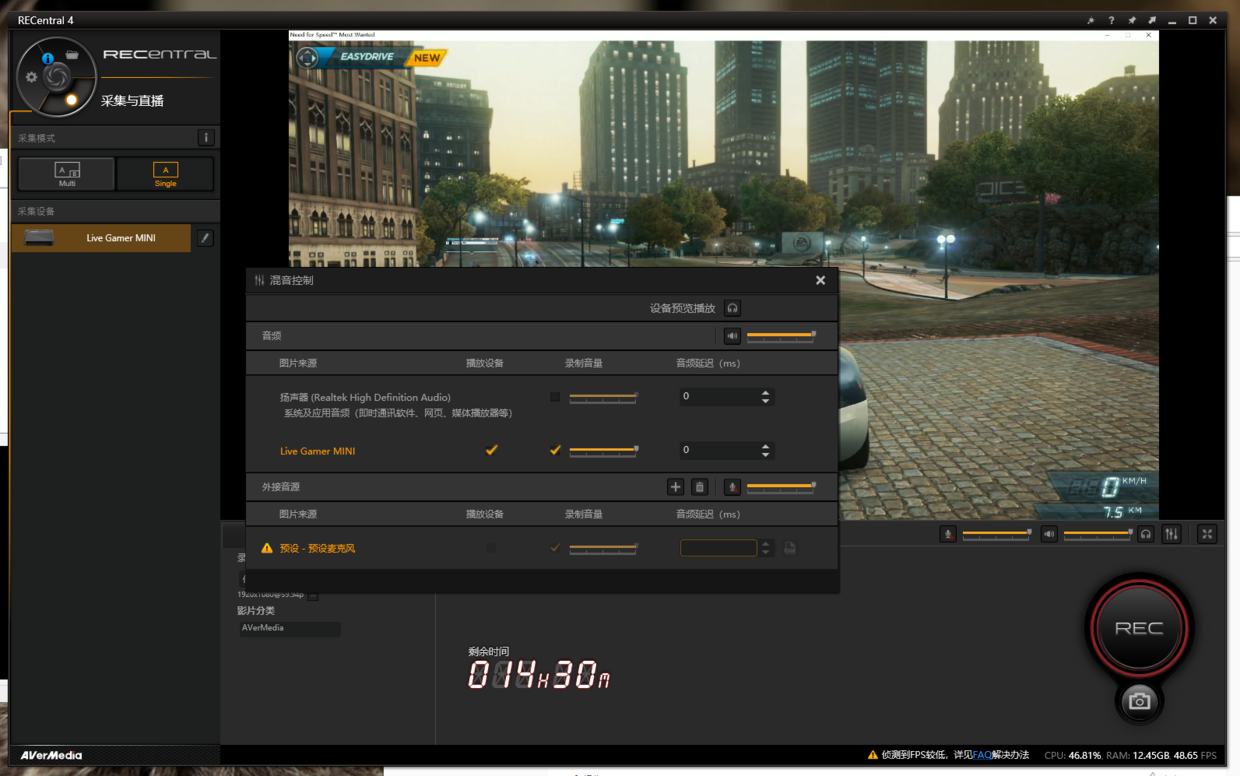This screenshot has width=1240, height=776.
Task: Click the capture mode info button
Action: (x=206, y=138)
